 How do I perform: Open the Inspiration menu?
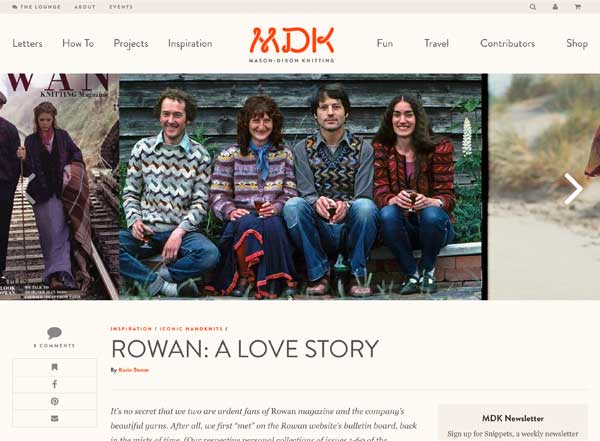click(x=190, y=44)
